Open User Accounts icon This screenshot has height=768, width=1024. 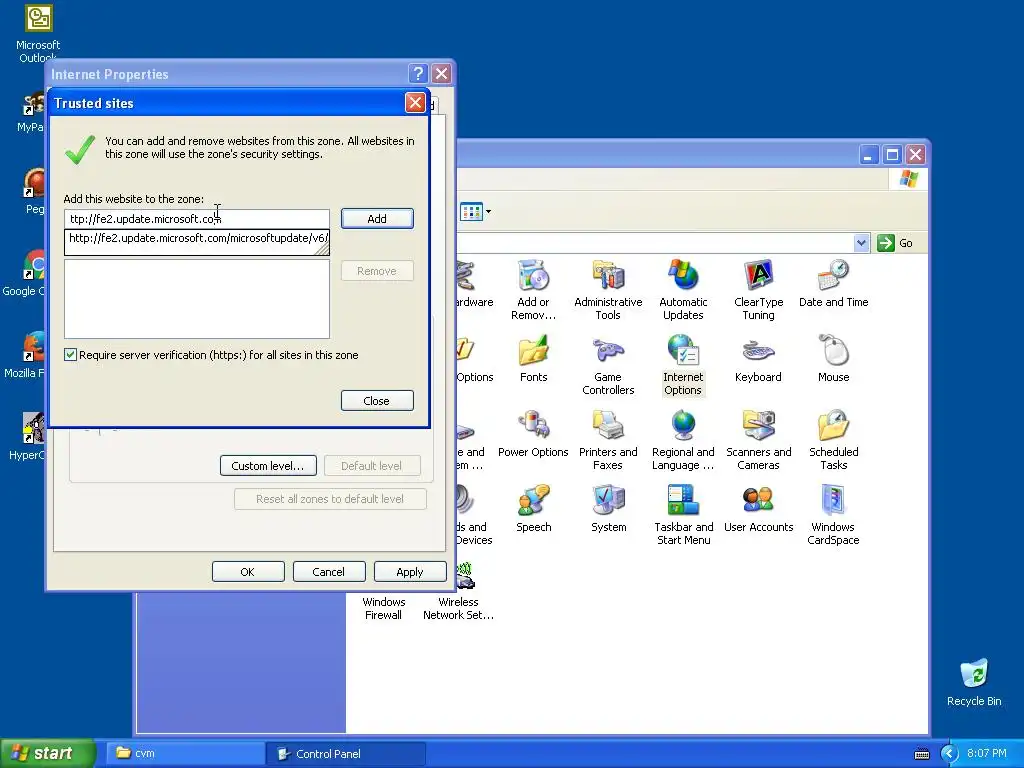click(x=758, y=509)
